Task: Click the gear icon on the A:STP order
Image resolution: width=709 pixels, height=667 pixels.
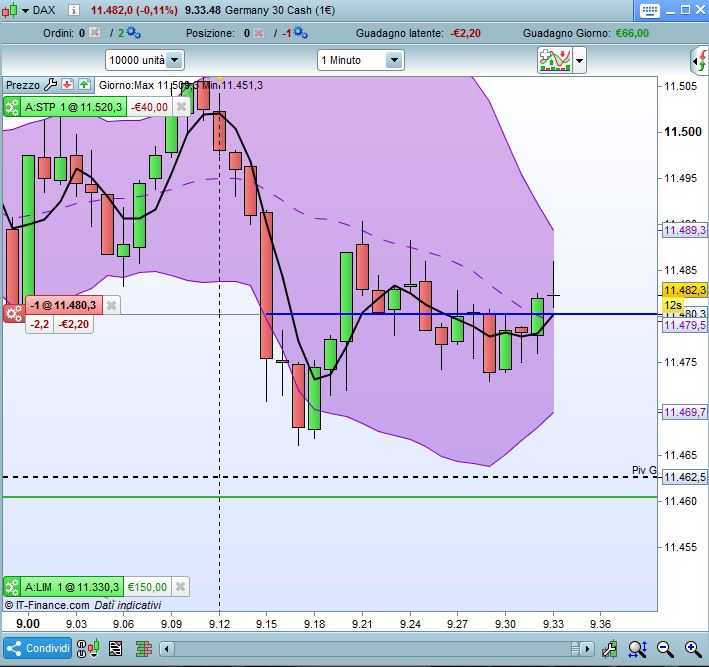Action: tap(12, 107)
